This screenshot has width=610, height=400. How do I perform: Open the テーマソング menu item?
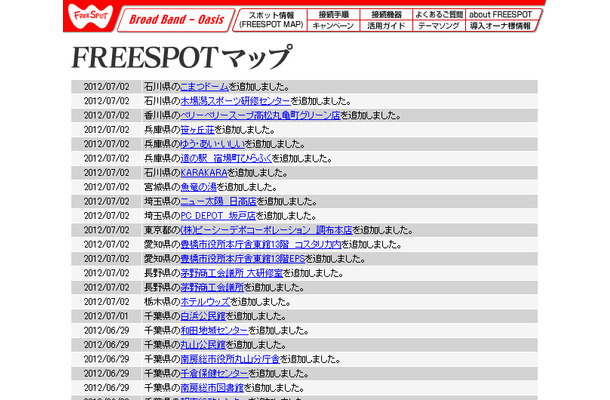pos(439,26)
